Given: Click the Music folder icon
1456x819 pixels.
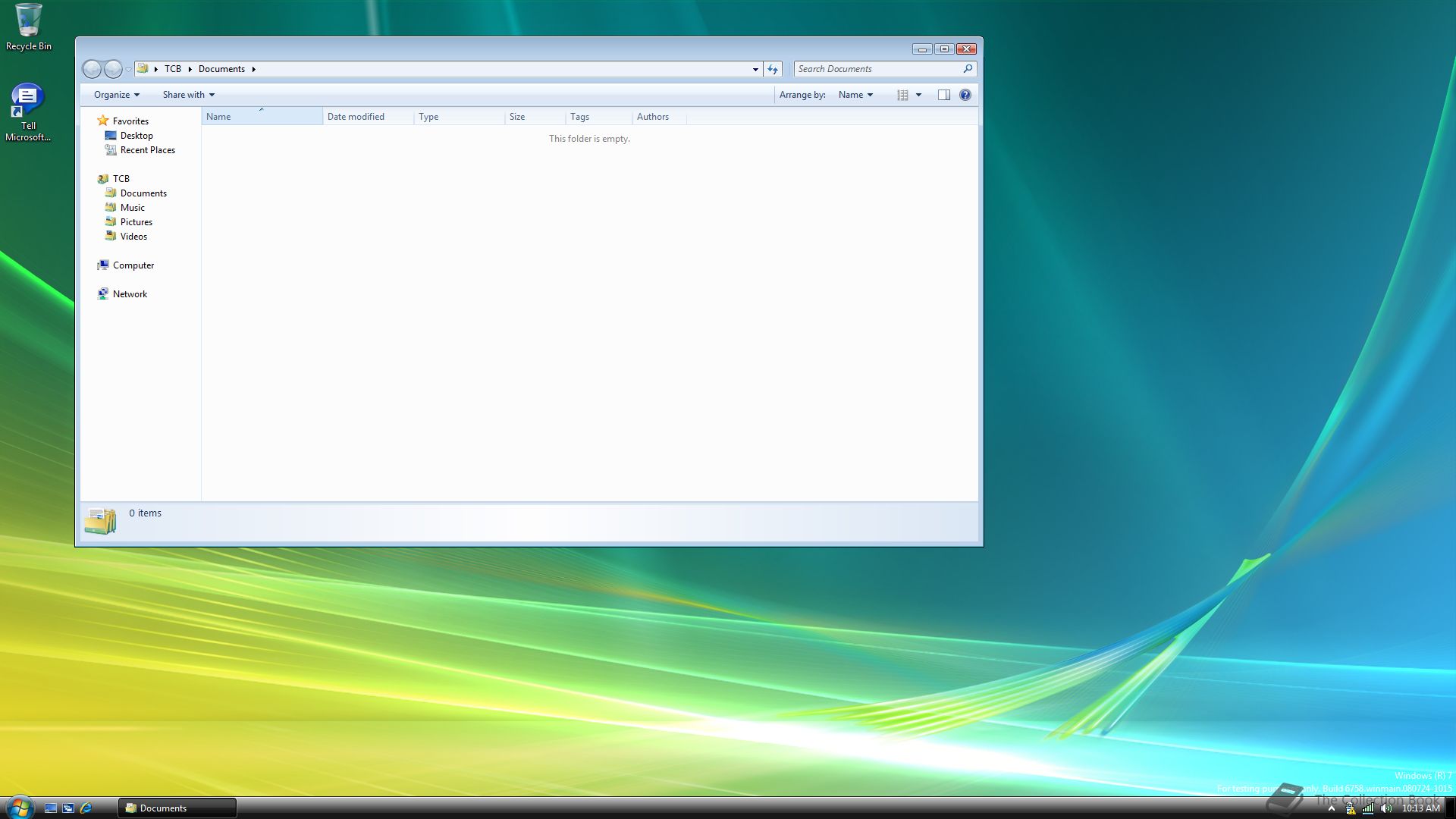Looking at the screenshot, I should [111, 207].
